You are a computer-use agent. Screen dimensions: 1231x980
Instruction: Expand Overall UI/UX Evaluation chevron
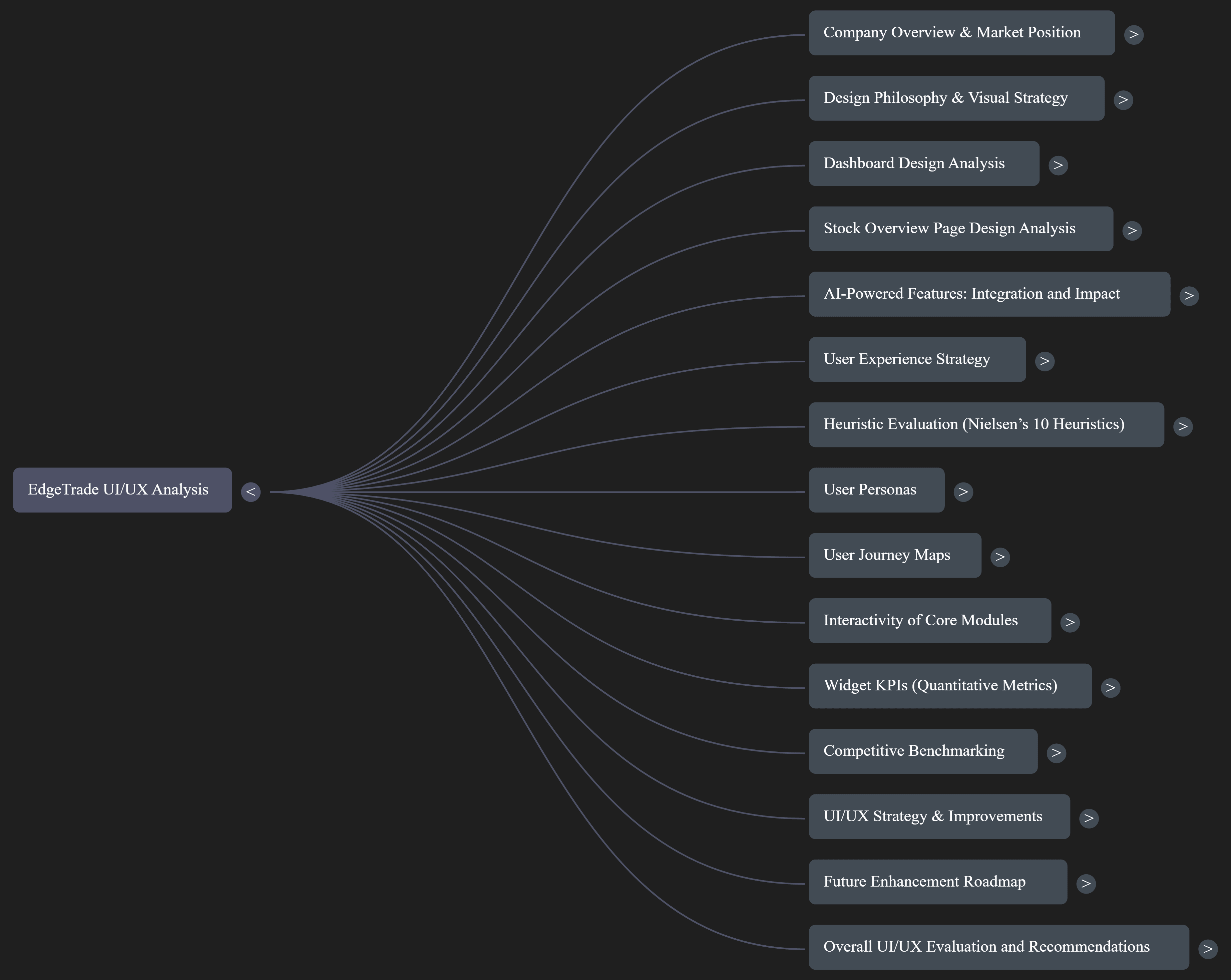click(x=1208, y=949)
